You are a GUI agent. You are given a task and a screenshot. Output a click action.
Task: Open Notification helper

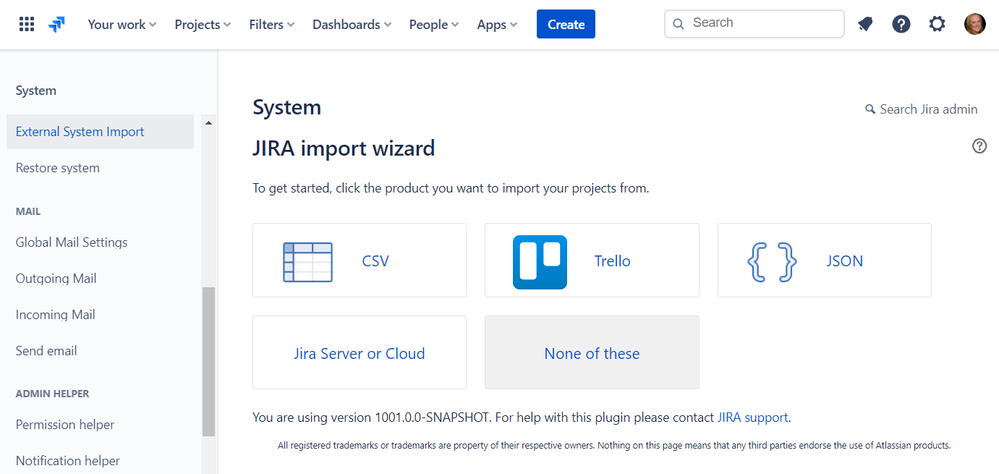coord(68,461)
